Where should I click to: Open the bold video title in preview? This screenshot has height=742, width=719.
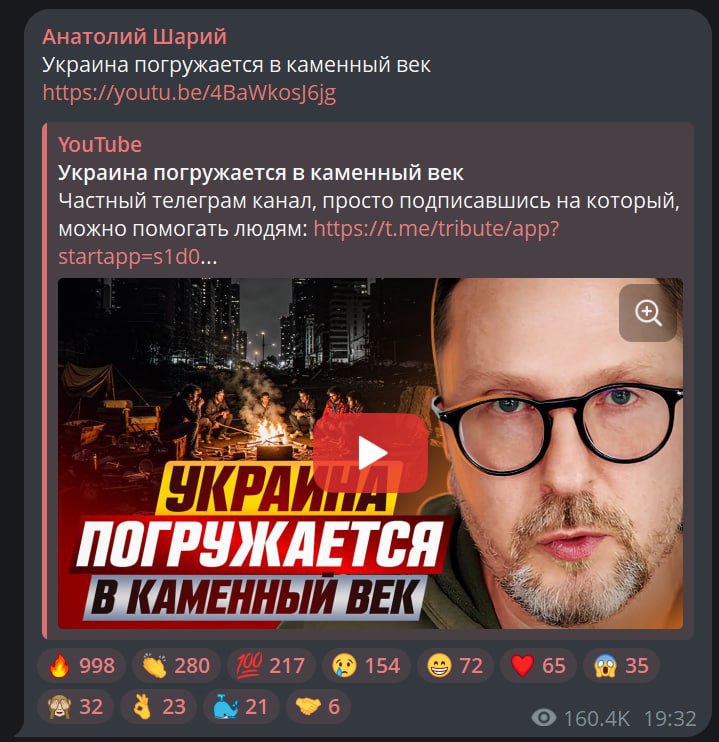pyautogui.click(x=261, y=173)
